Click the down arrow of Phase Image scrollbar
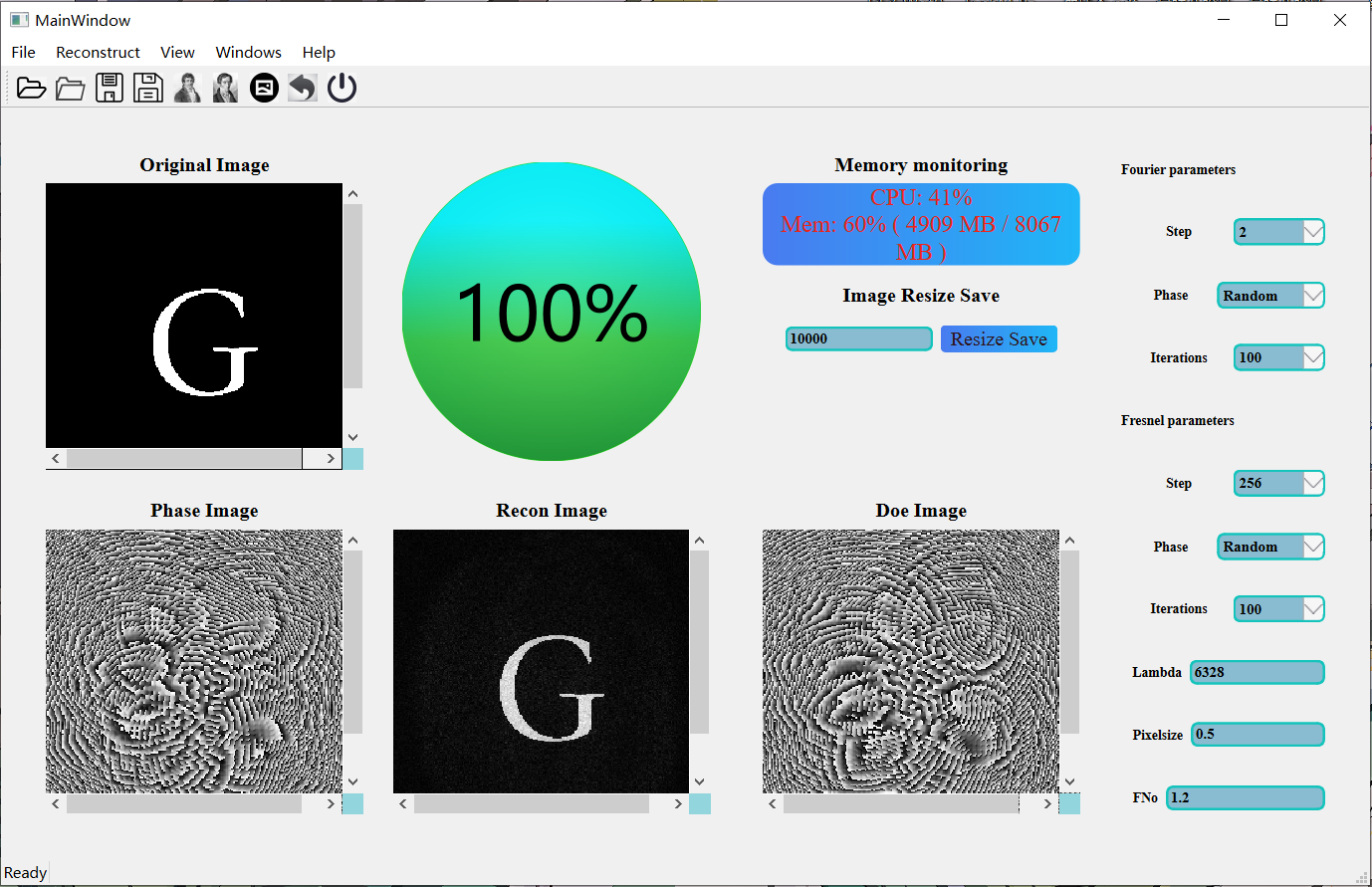The width and height of the screenshot is (1372, 887). [353, 782]
